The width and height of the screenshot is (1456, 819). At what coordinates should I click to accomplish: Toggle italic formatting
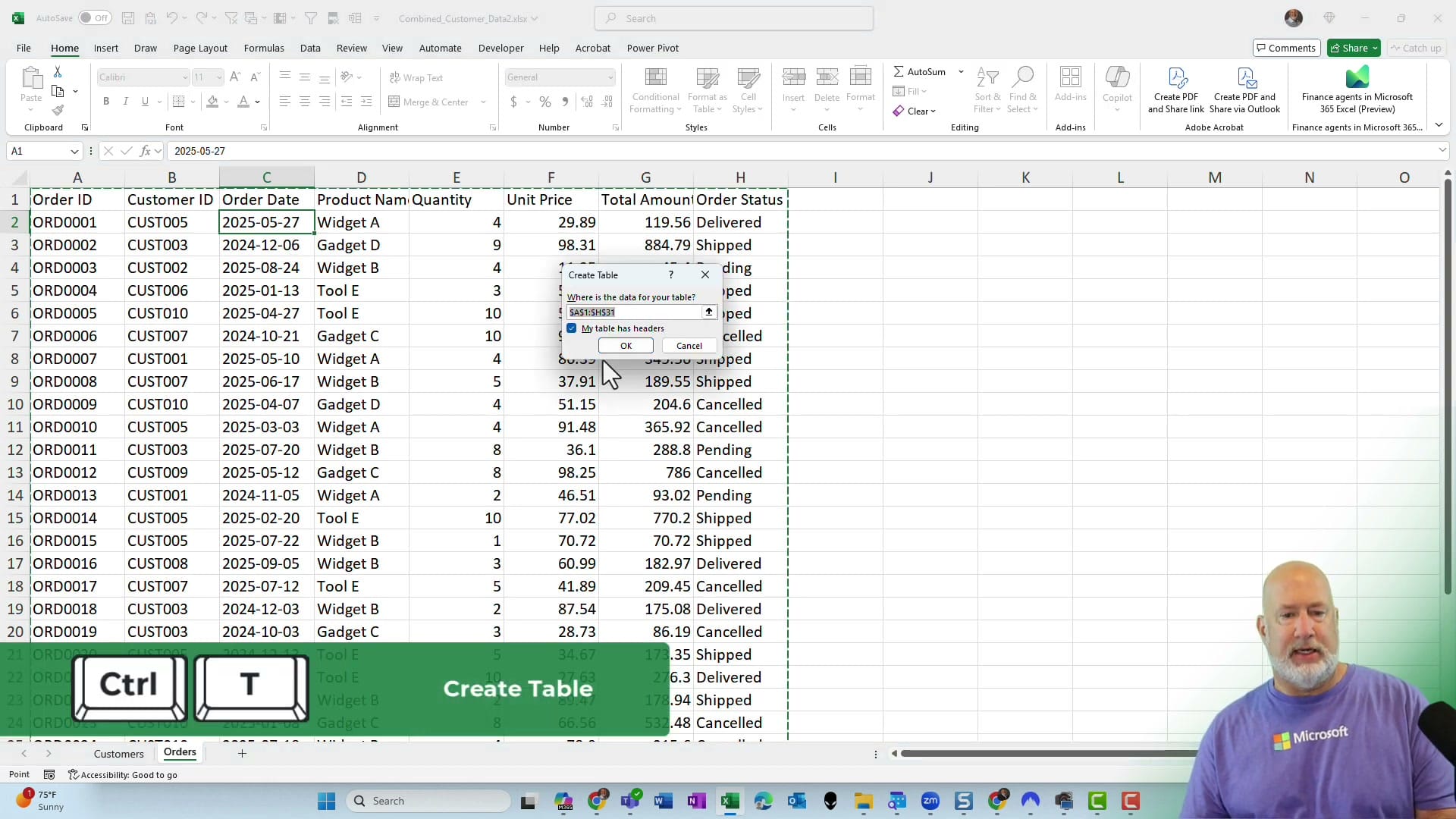[126, 101]
